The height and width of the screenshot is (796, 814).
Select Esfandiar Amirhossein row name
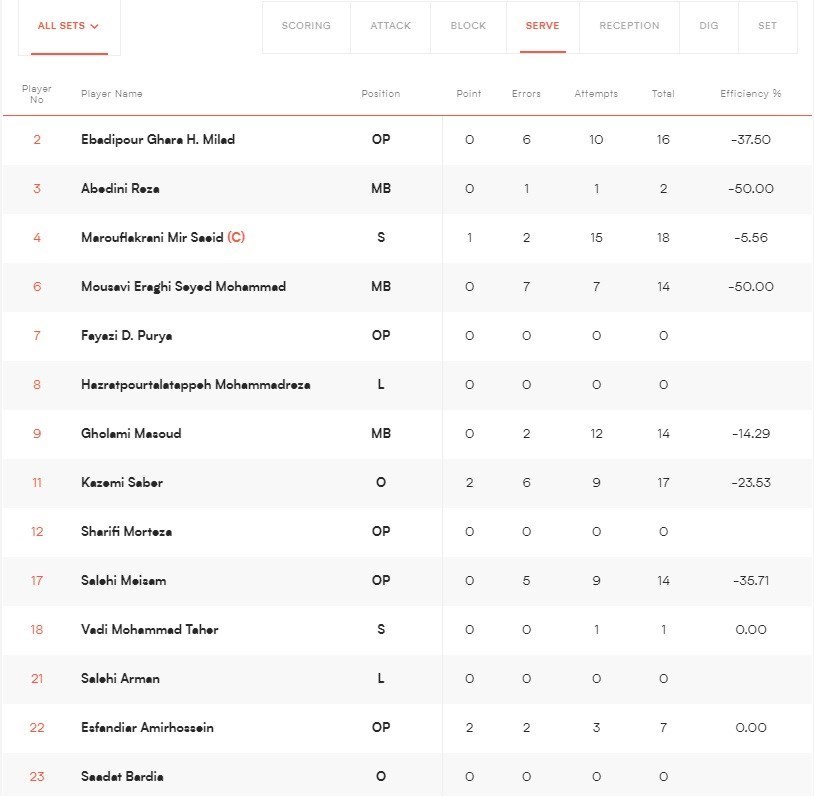tap(149, 728)
